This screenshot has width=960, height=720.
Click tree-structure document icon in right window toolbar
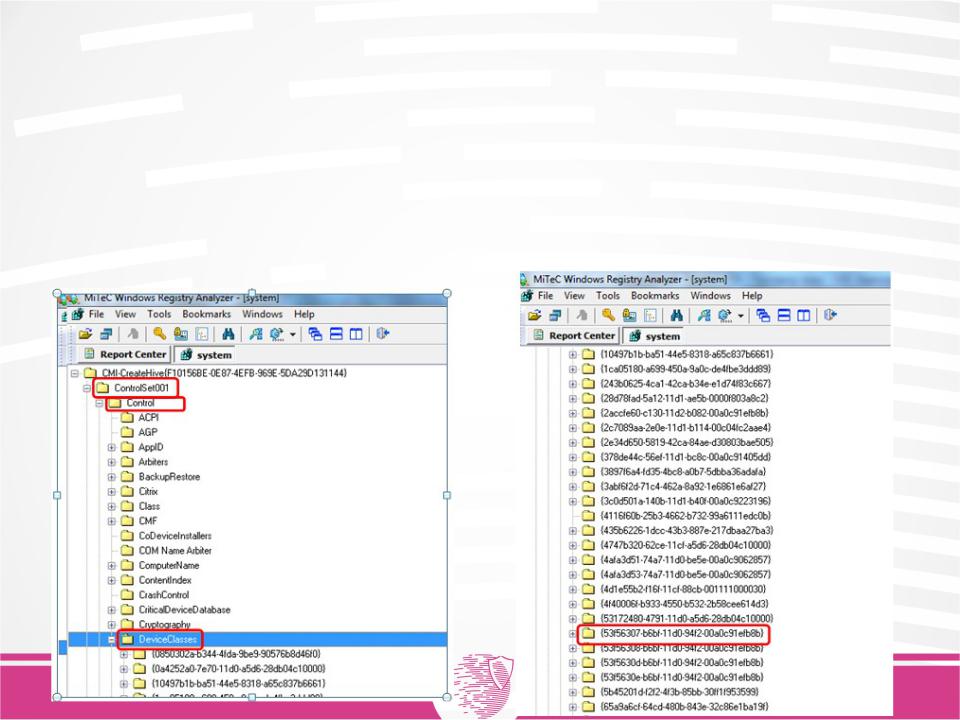click(x=650, y=315)
